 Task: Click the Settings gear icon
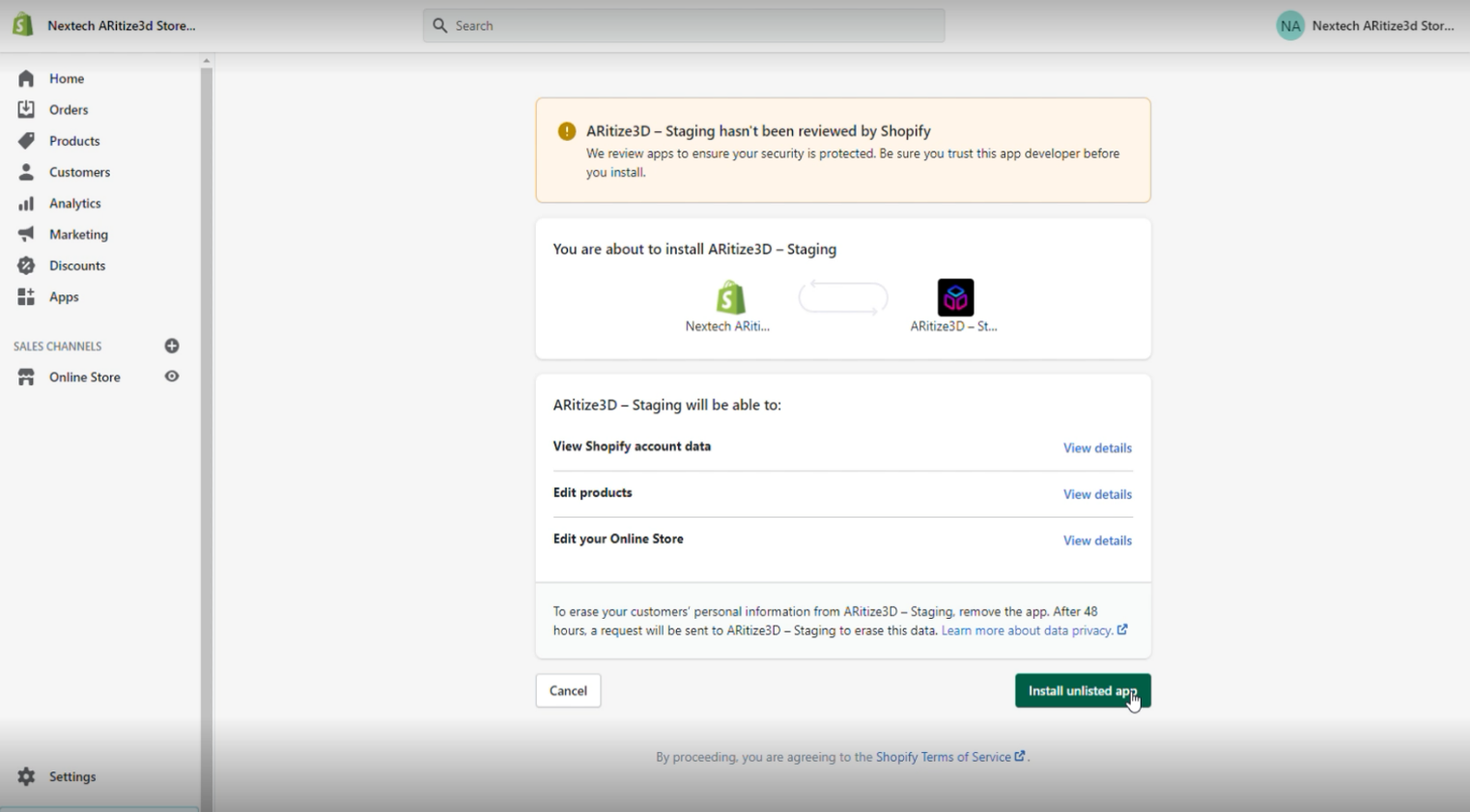click(26, 776)
